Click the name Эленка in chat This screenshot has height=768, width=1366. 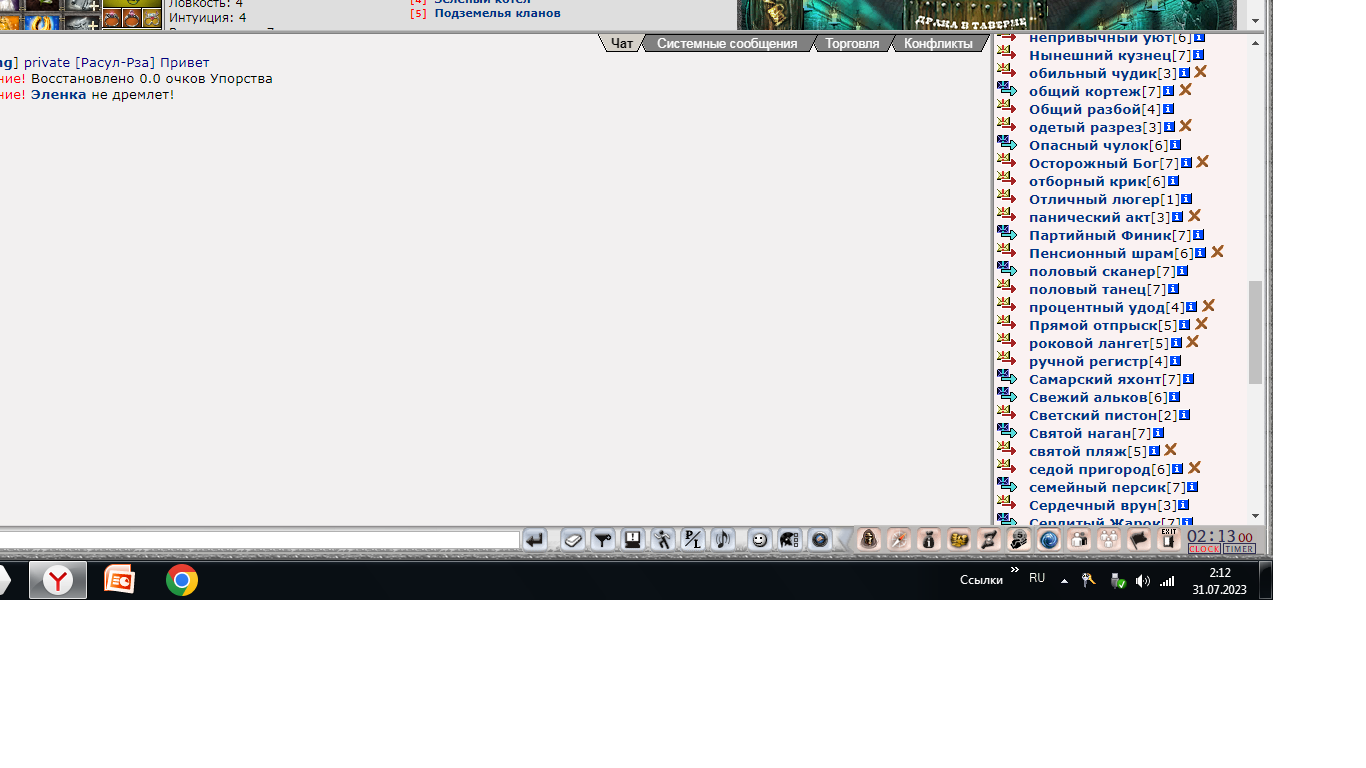point(59,94)
